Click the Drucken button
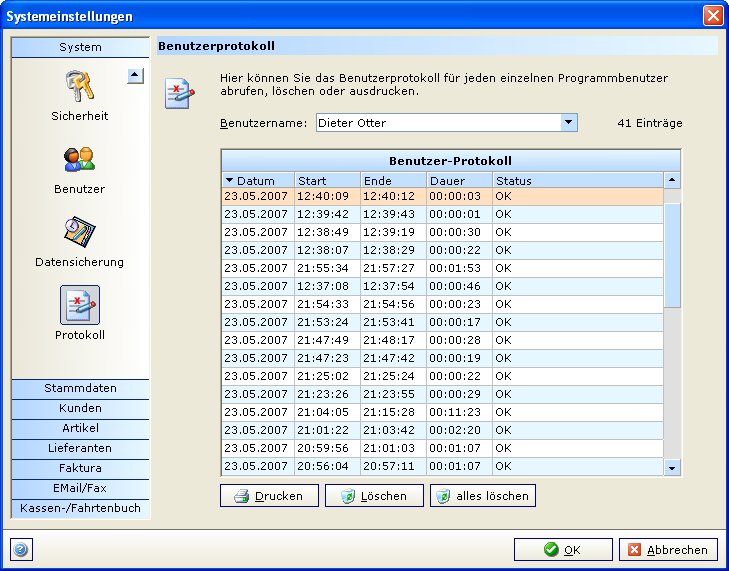The image size is (729, 571). 269,496
